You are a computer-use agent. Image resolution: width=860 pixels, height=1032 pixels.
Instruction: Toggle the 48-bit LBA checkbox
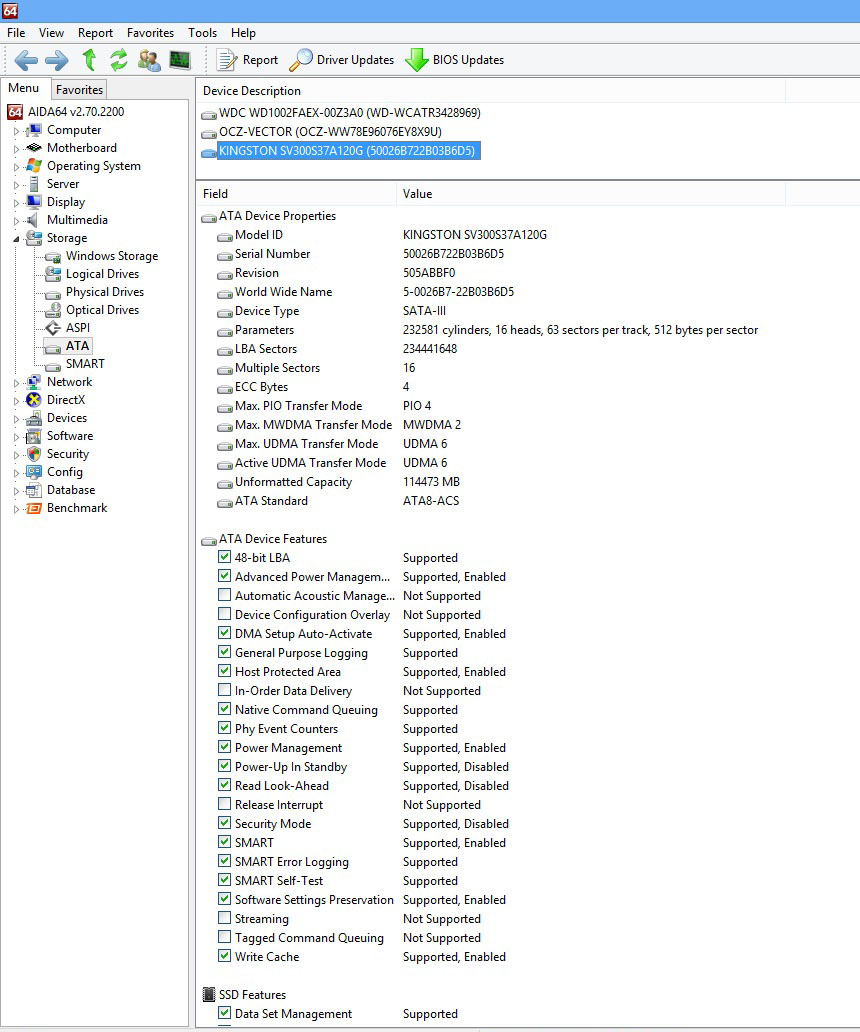pyautogui.click(x=224, y=557)
